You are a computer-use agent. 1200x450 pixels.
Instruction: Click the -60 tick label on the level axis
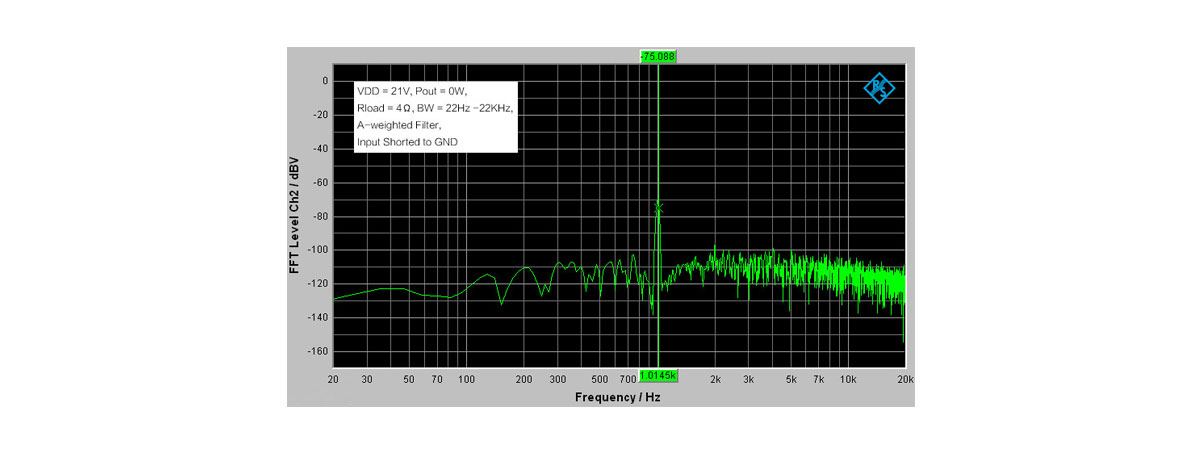(x=320, y=183)
